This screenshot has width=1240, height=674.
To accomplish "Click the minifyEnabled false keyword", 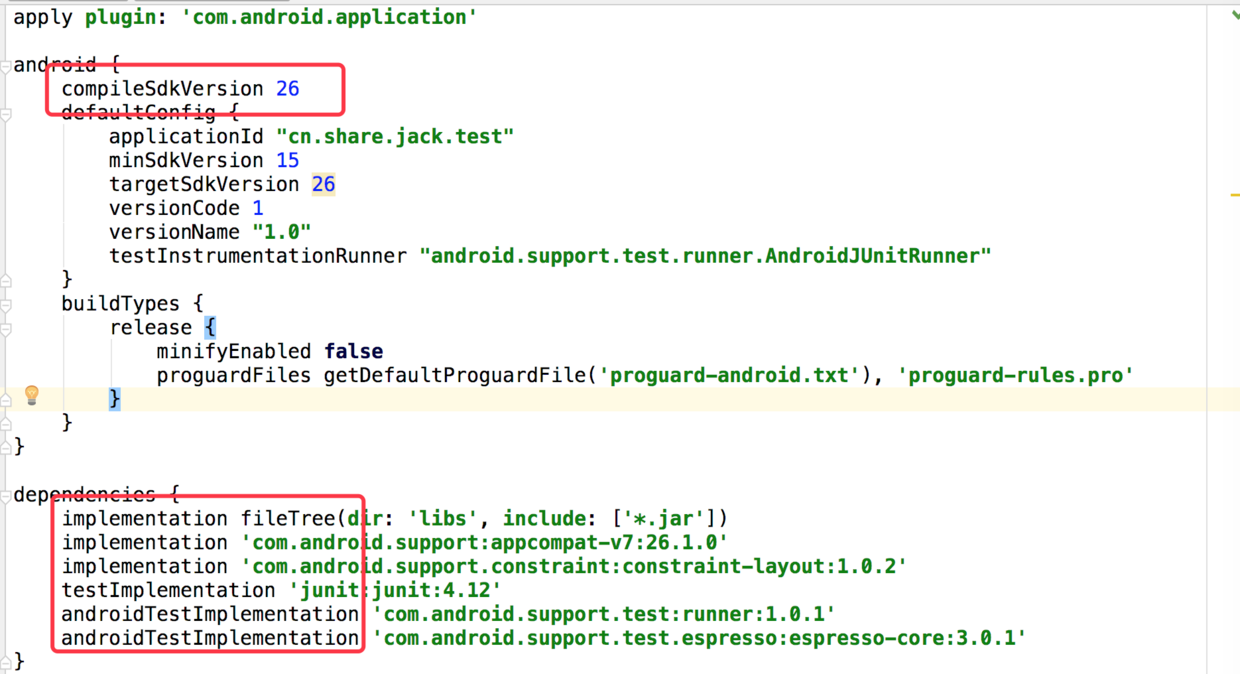I will coord(353,351).
